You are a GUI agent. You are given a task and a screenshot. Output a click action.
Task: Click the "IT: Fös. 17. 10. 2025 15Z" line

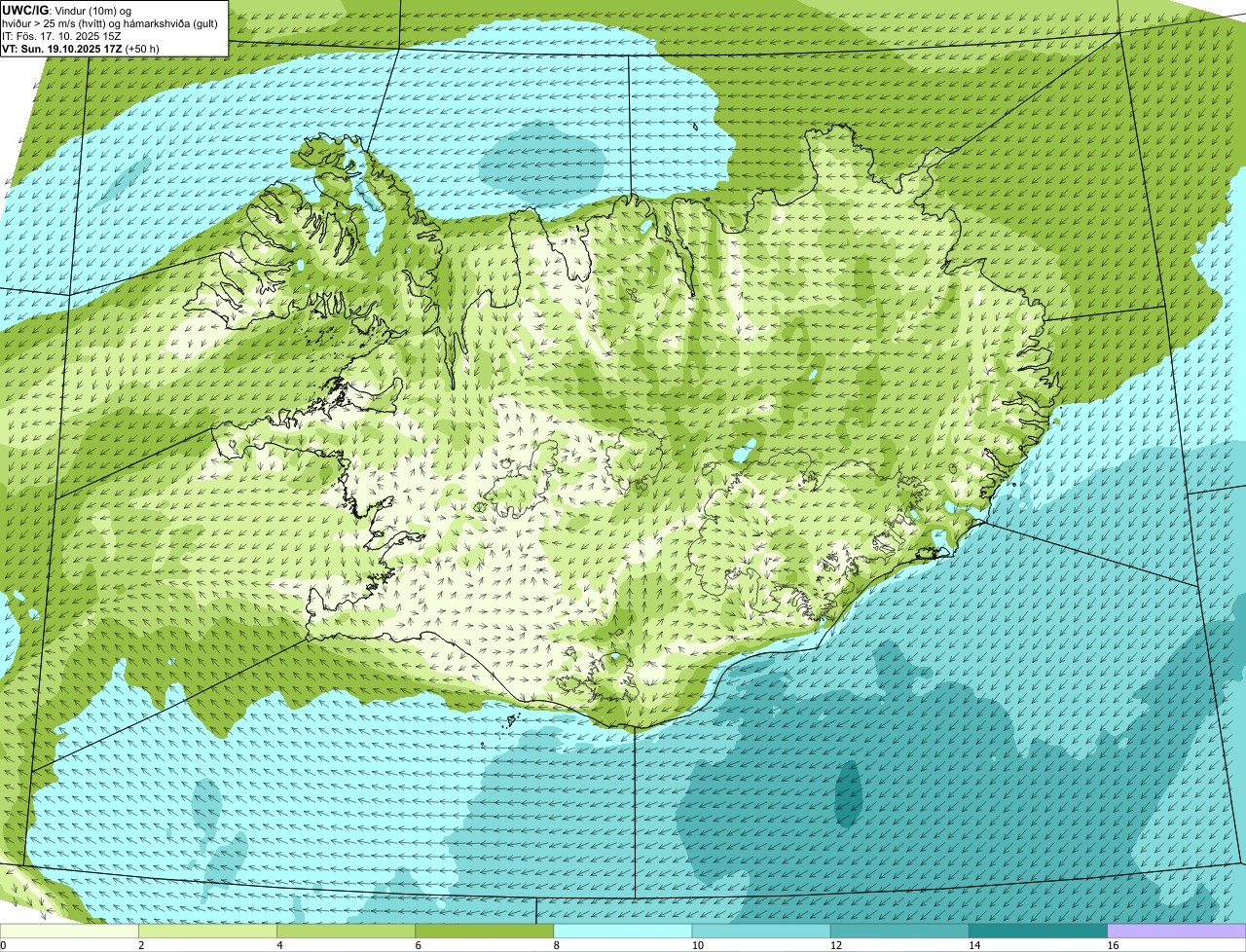[61, 35]
